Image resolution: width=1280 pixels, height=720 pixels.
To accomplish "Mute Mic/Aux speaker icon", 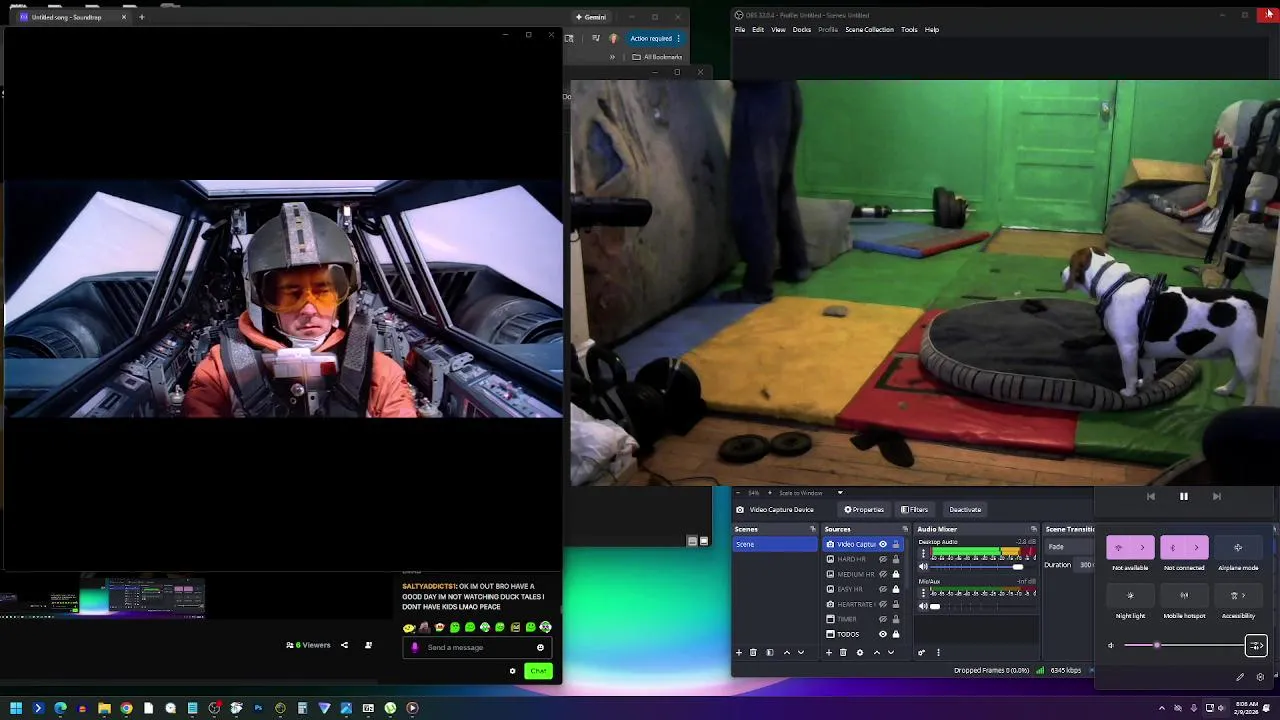I will [x=923, y=606].
